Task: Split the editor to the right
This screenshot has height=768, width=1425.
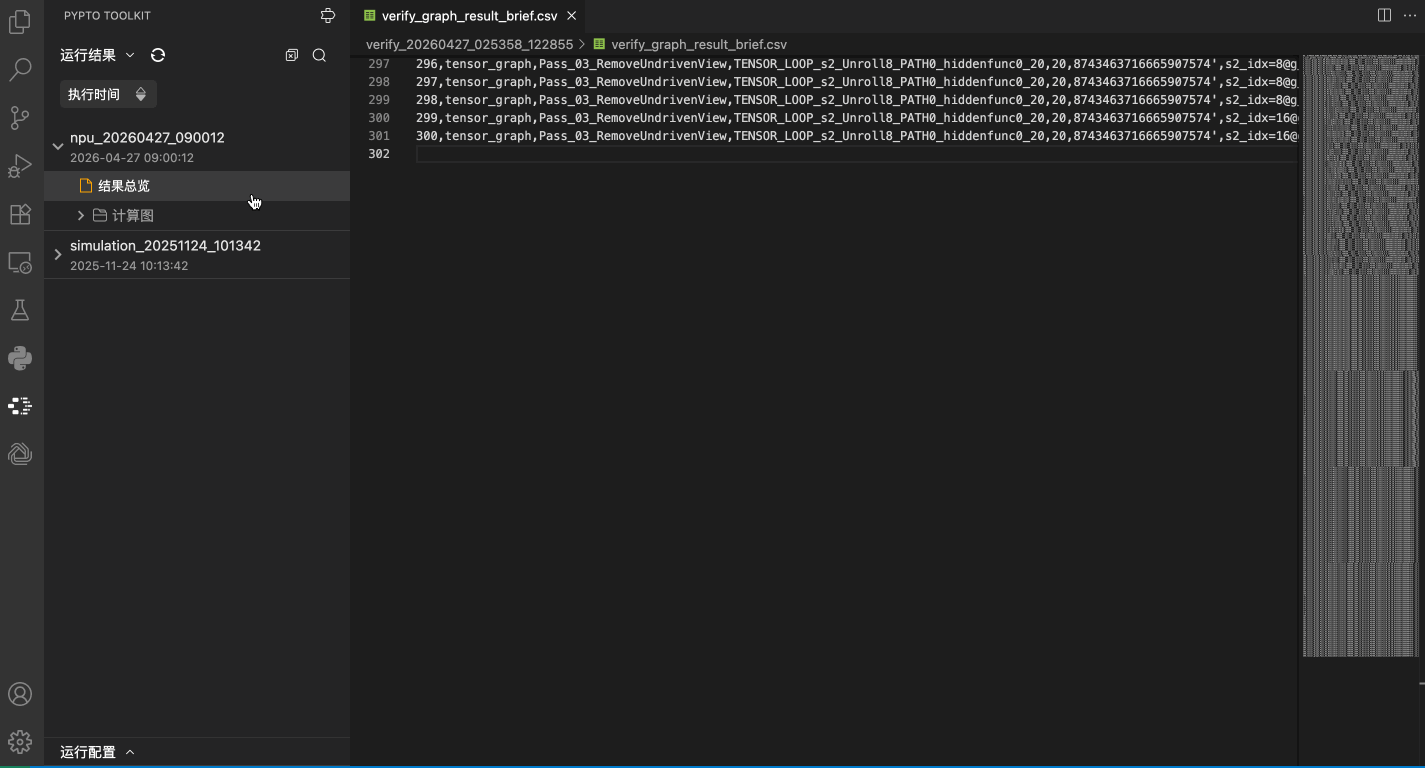Action: pos(1384,15)
